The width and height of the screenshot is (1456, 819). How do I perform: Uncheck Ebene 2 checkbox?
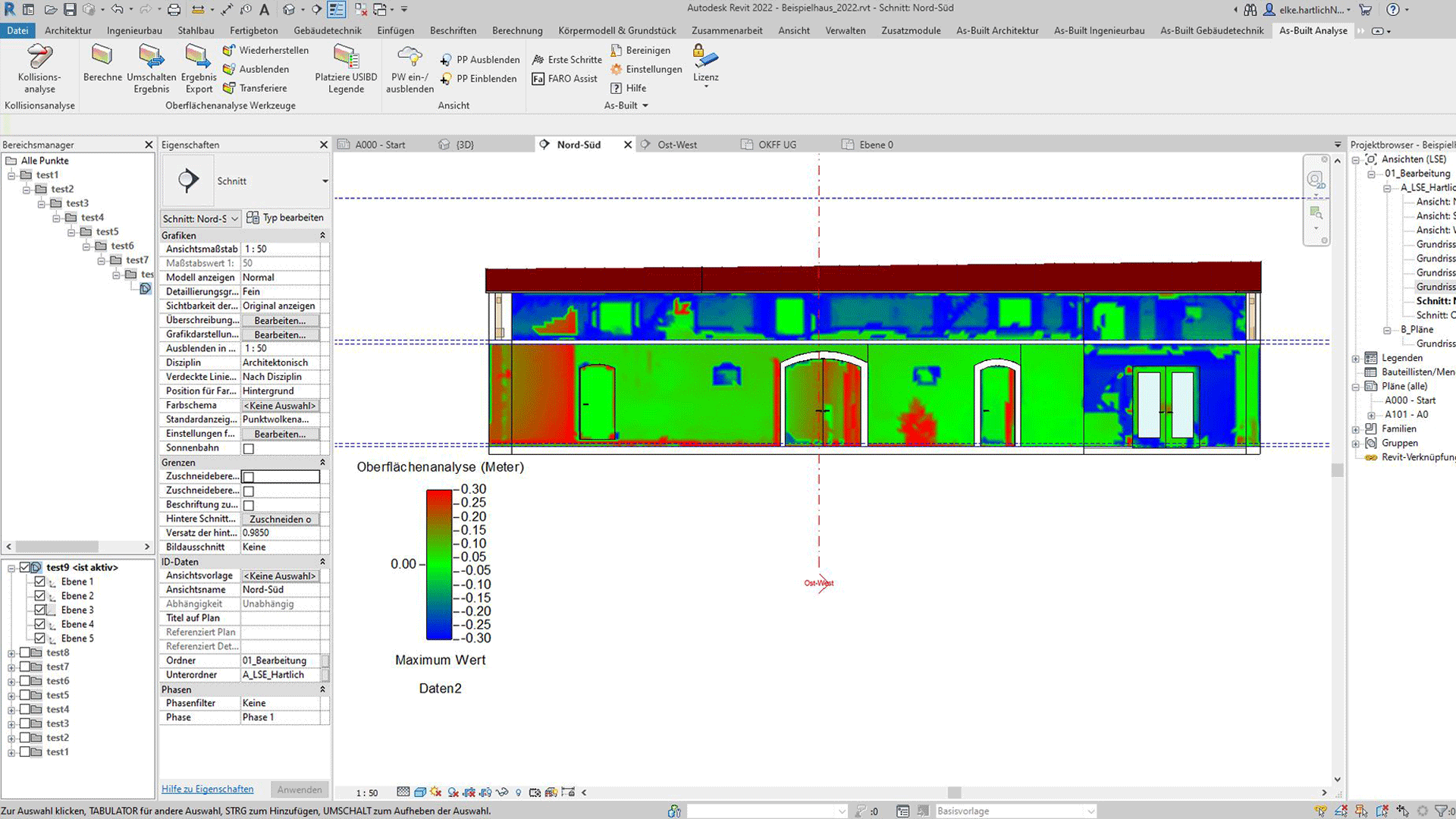(x=40, y=596)
